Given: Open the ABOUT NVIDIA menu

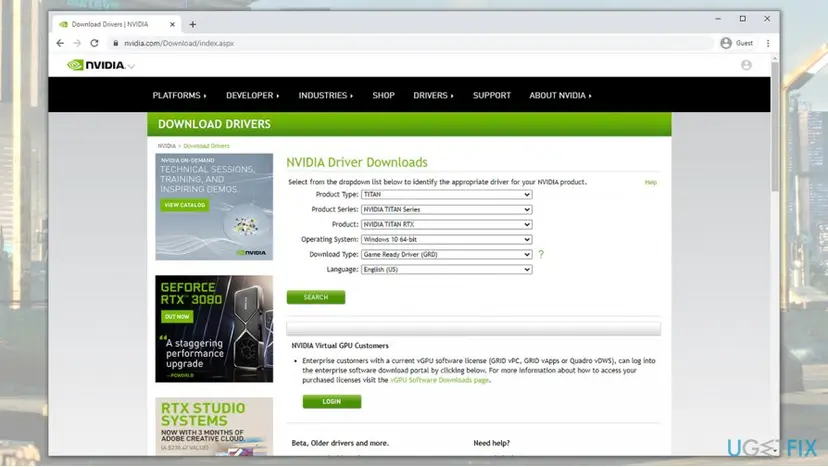Looking at the screenshot, I should coord(560,96).
